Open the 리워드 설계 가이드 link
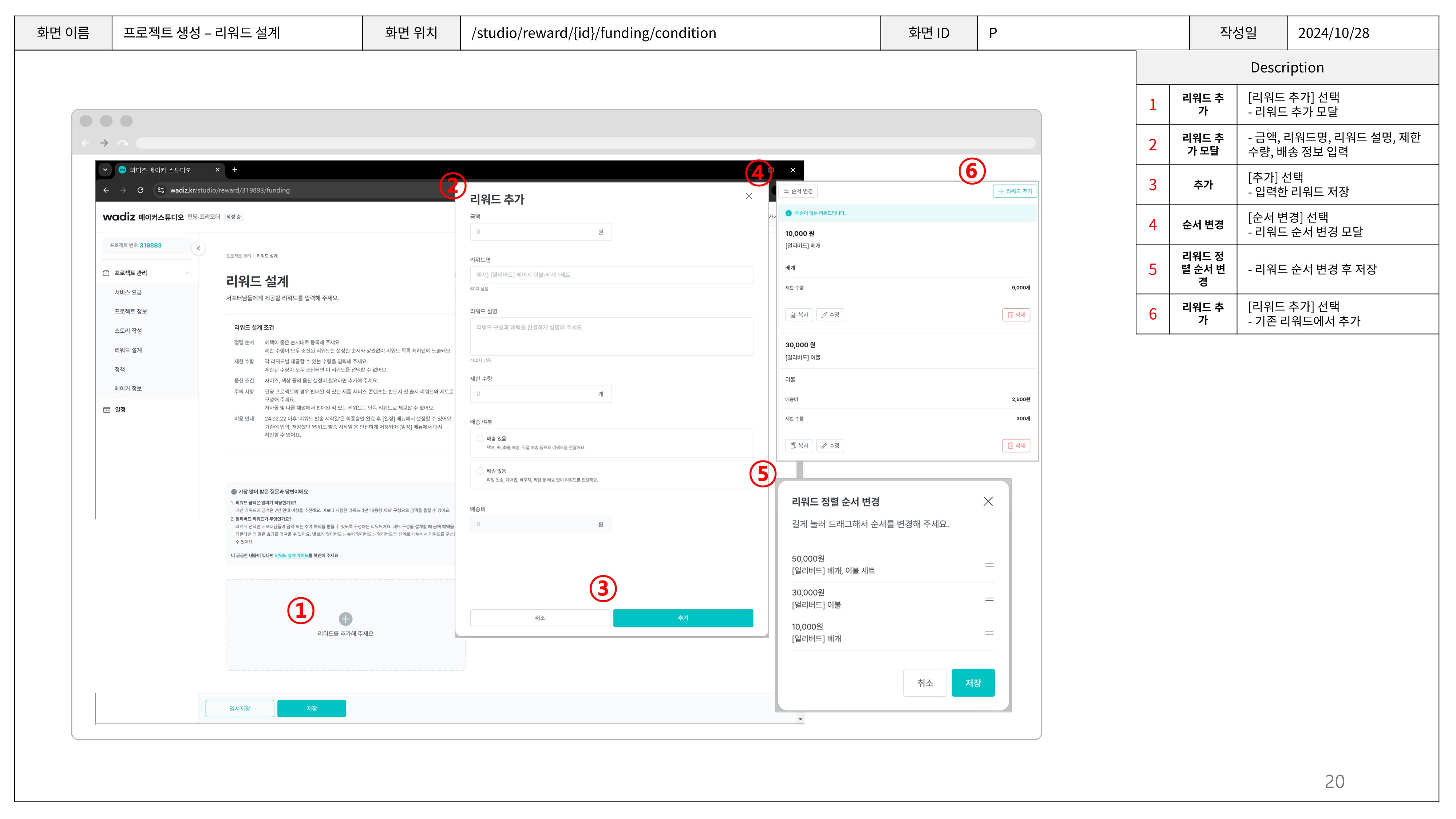 click(x=291, y=555)
